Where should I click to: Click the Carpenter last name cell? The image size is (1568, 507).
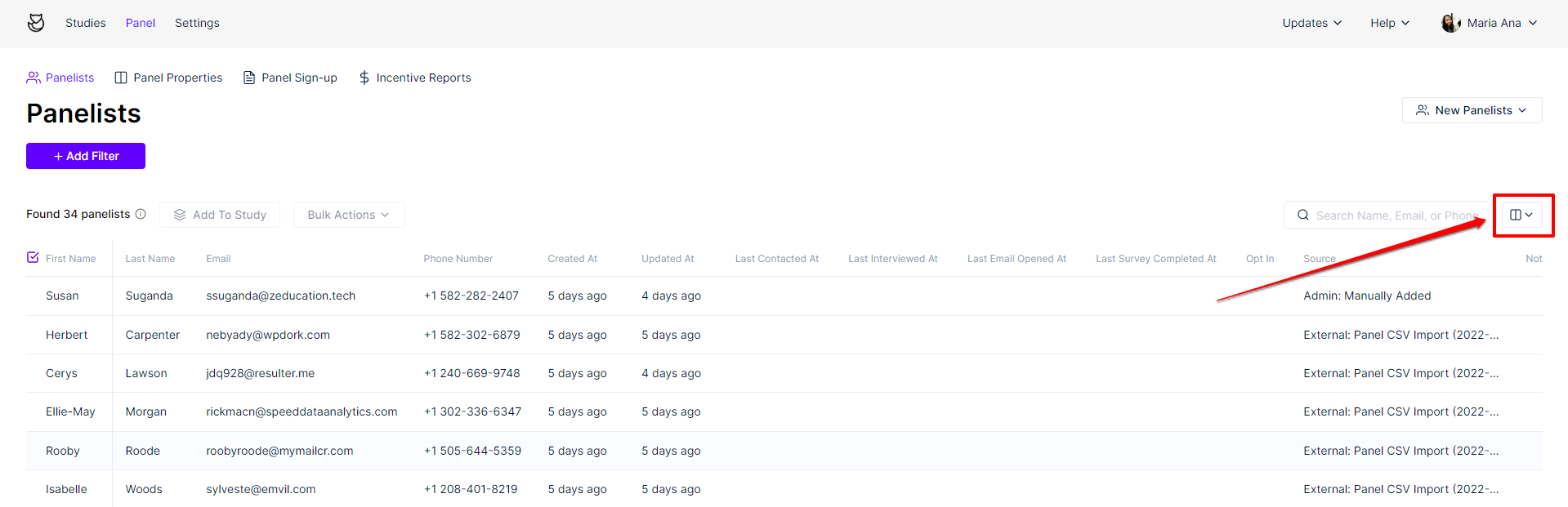tap(153, 335)
